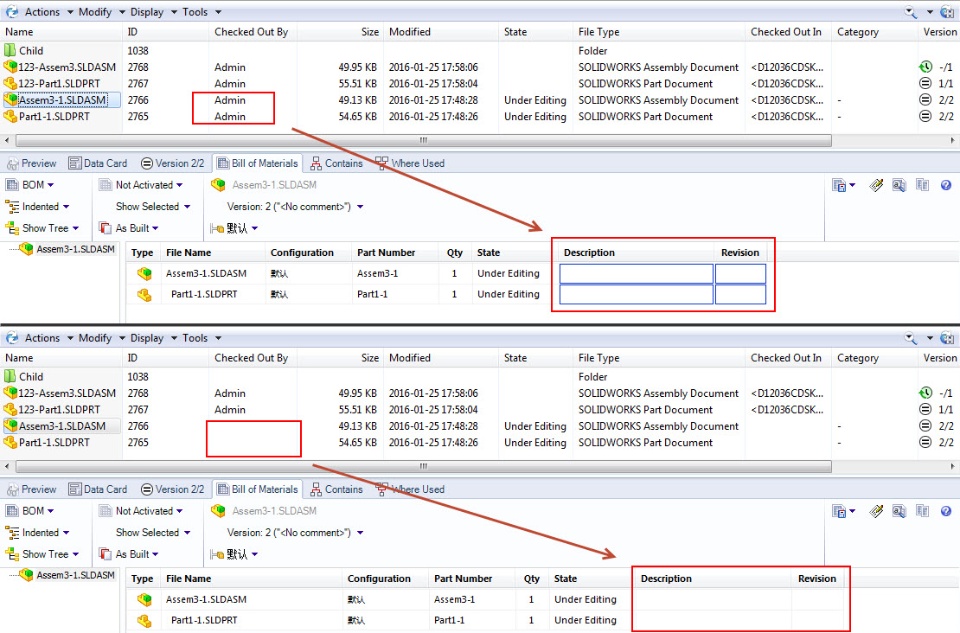The image size is (960, 633).
Task: Click the Description cell for Assem3-1 in upper BOM
Action: [x=637, y=274]
